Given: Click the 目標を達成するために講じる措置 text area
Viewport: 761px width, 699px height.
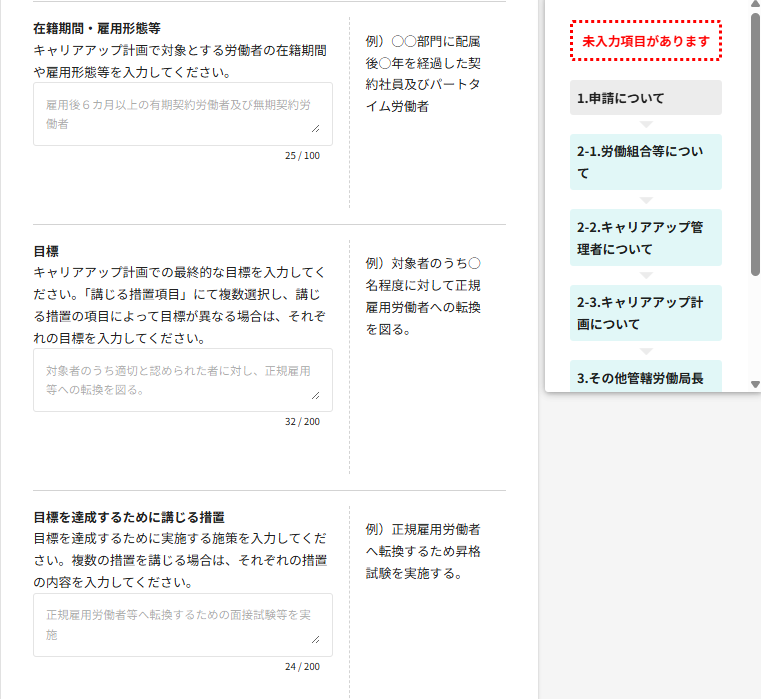Looking at the screenshot, I should (x=182, y=625).
